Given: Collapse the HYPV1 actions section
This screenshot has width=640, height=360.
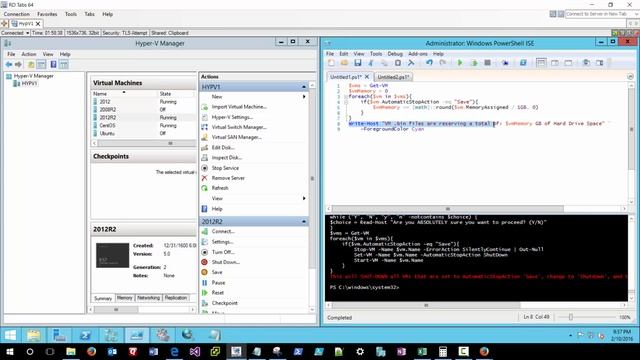Looking at the screenshot, I should coord(304,87).
